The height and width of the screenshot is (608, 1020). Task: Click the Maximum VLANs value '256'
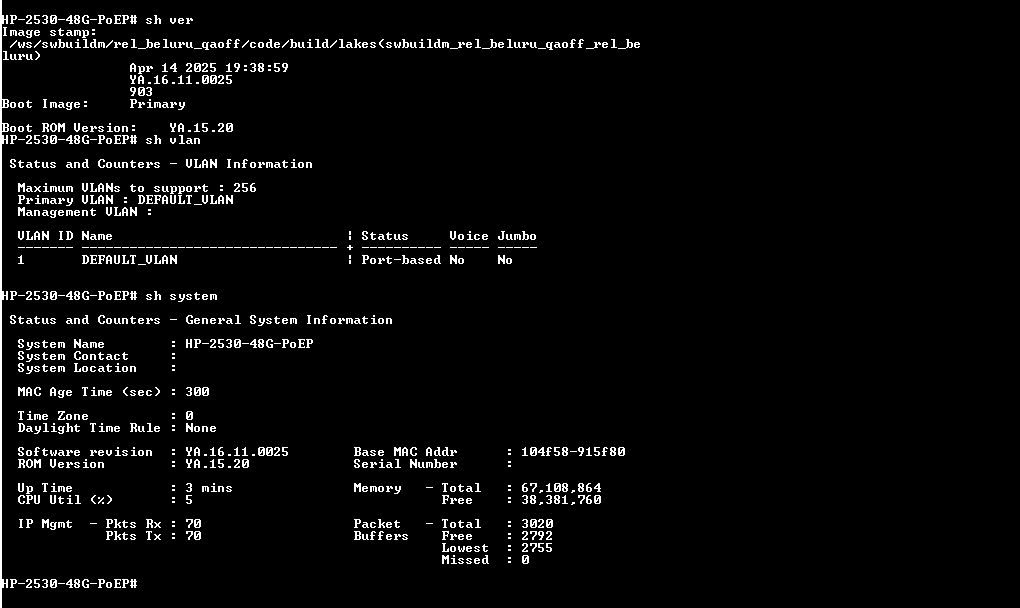tap(245, 188)
